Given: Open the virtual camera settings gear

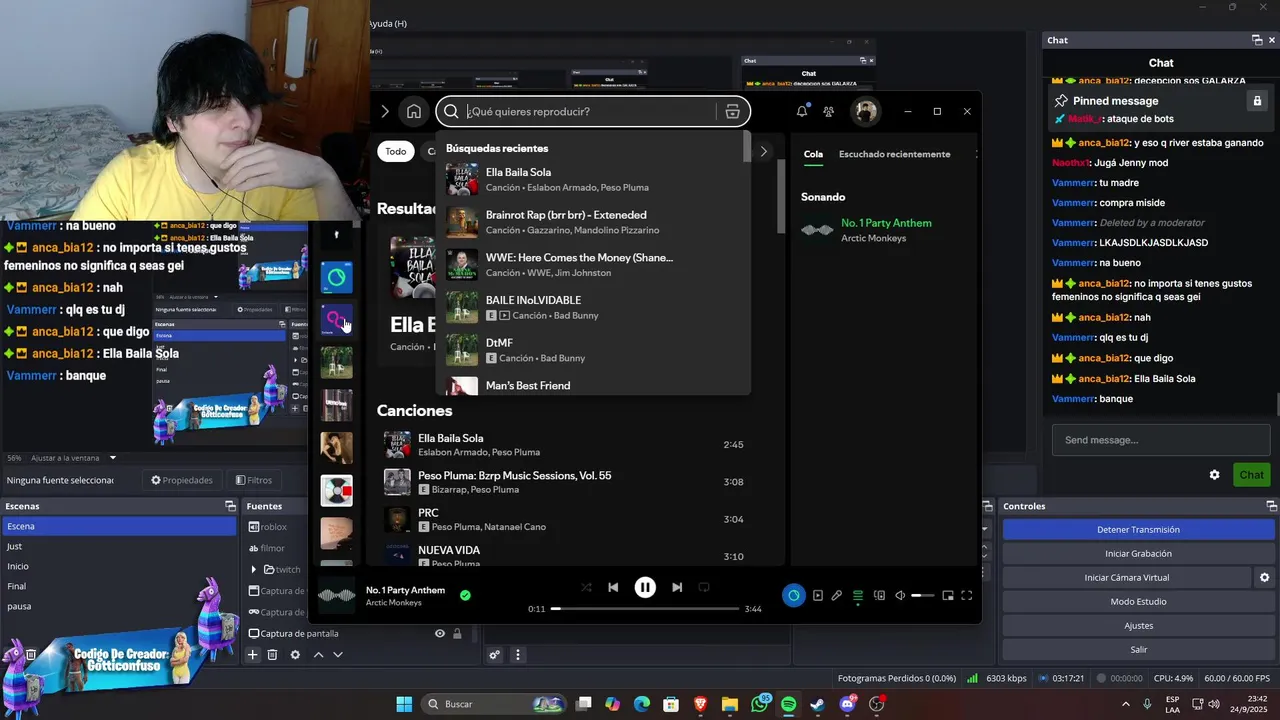Looking at the screenshot, I should pyautogui.click(x=1264, y=578).
